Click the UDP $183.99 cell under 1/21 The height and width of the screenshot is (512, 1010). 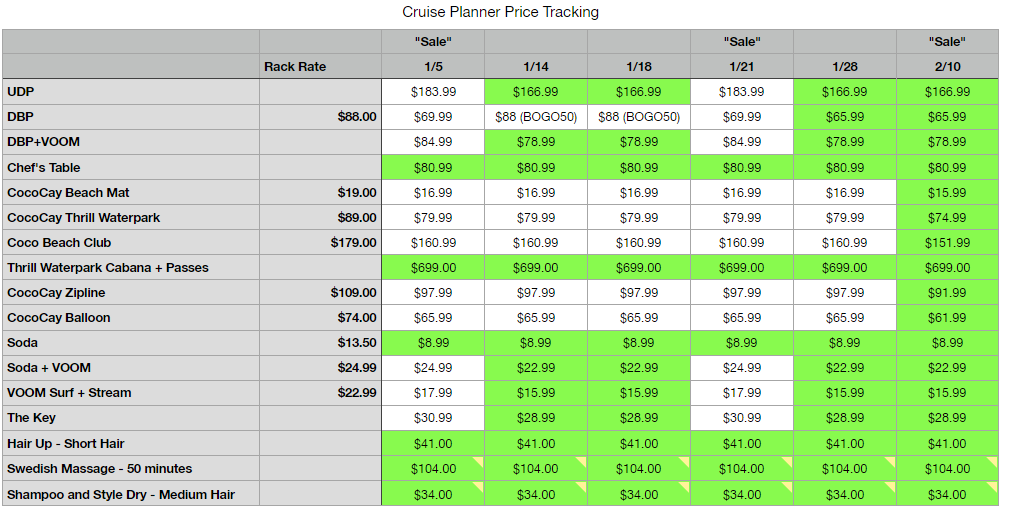(741, 92)
